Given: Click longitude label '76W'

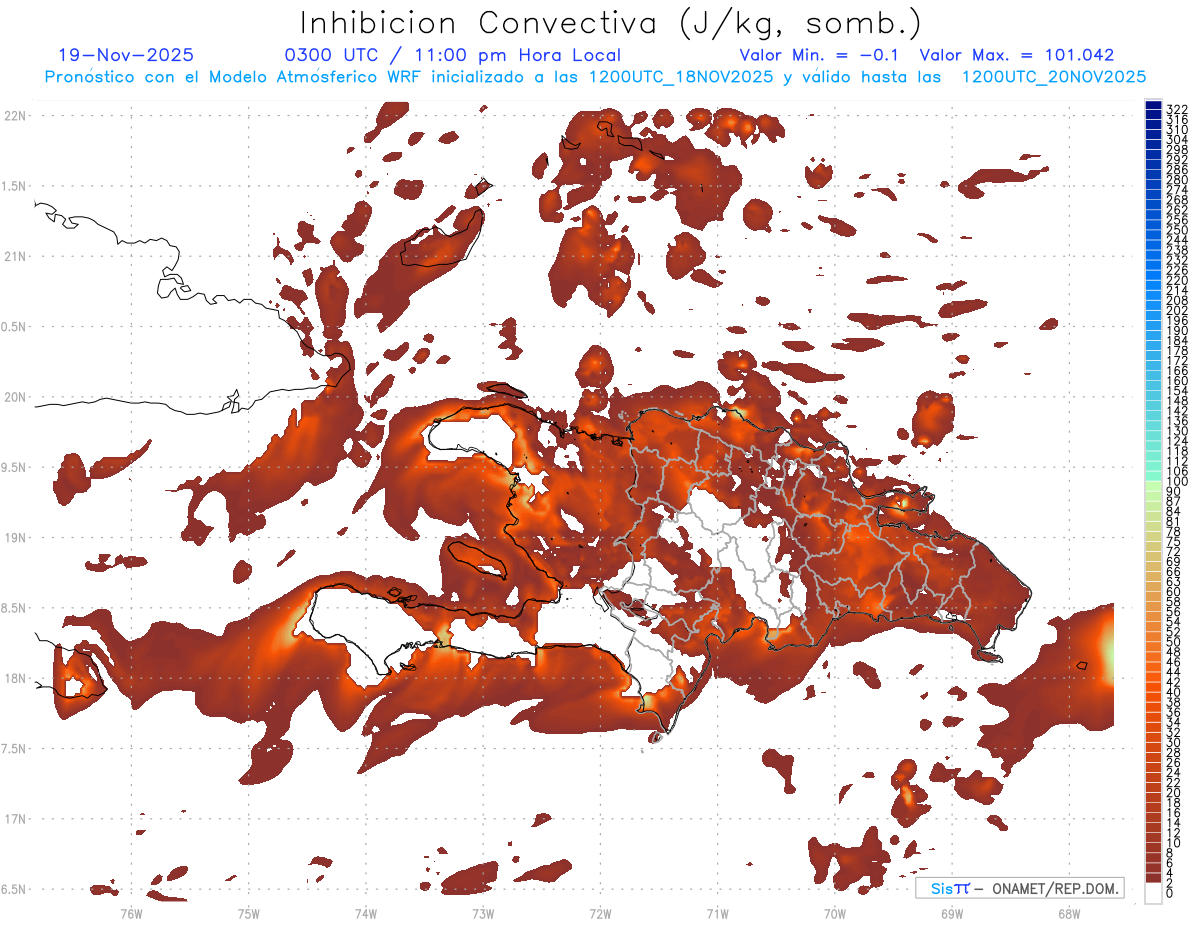Looking at the screenshot, I should coord(131,913).
